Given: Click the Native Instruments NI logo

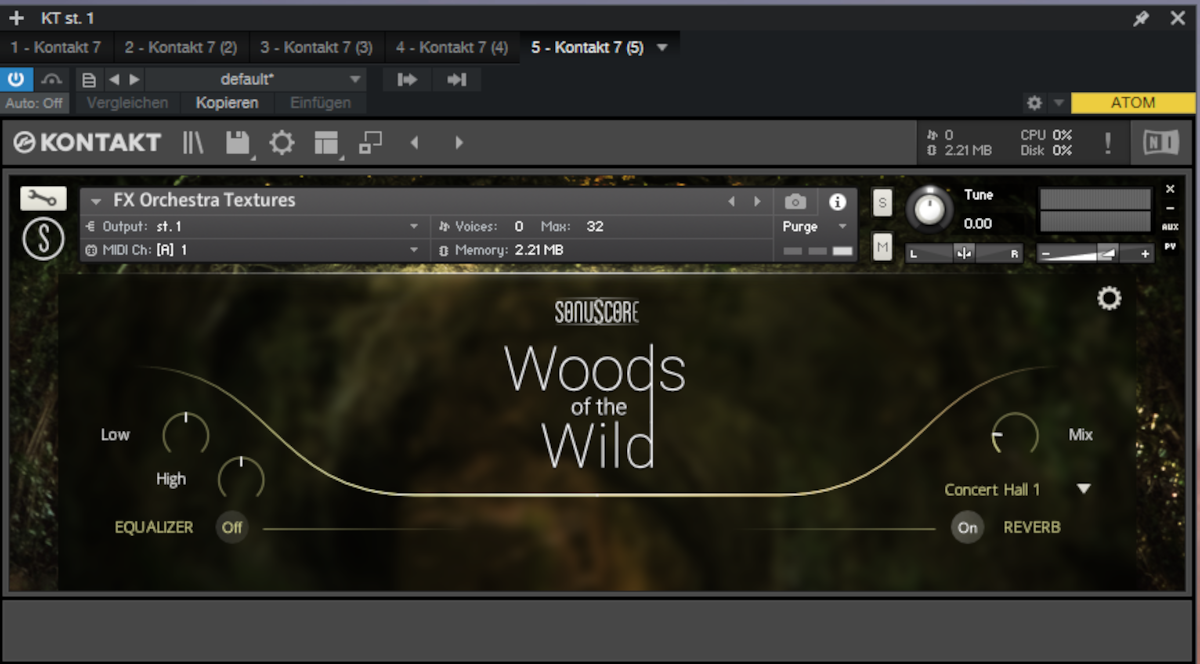Looking at the screenshot, I should (1161, 143).
